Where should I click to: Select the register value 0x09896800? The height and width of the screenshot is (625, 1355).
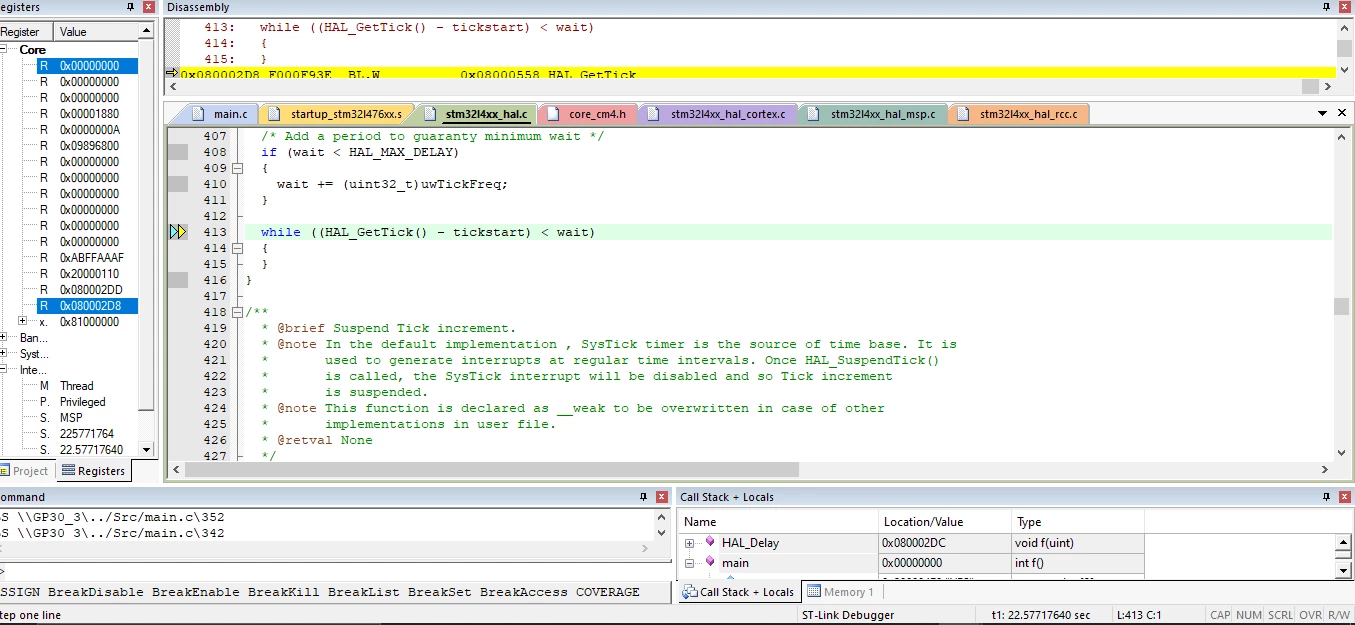[x=89, y=146]
